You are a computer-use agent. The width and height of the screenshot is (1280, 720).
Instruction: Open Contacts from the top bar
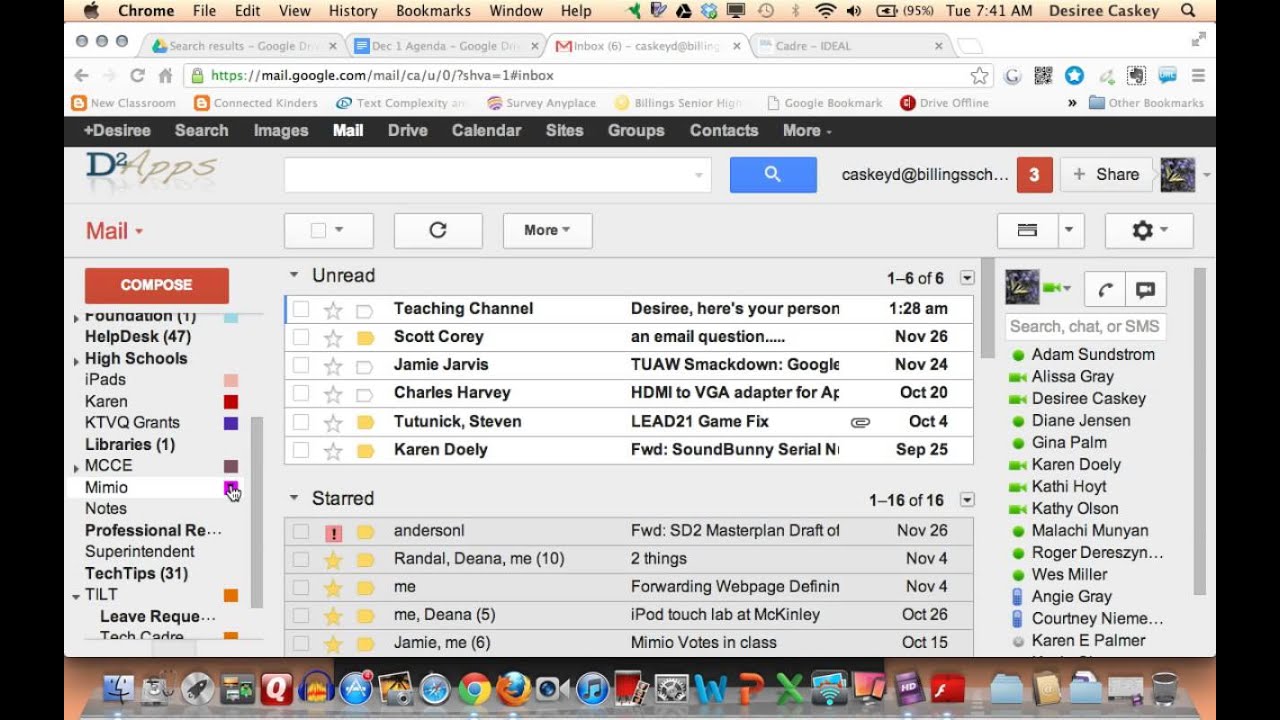coord(724,131)
